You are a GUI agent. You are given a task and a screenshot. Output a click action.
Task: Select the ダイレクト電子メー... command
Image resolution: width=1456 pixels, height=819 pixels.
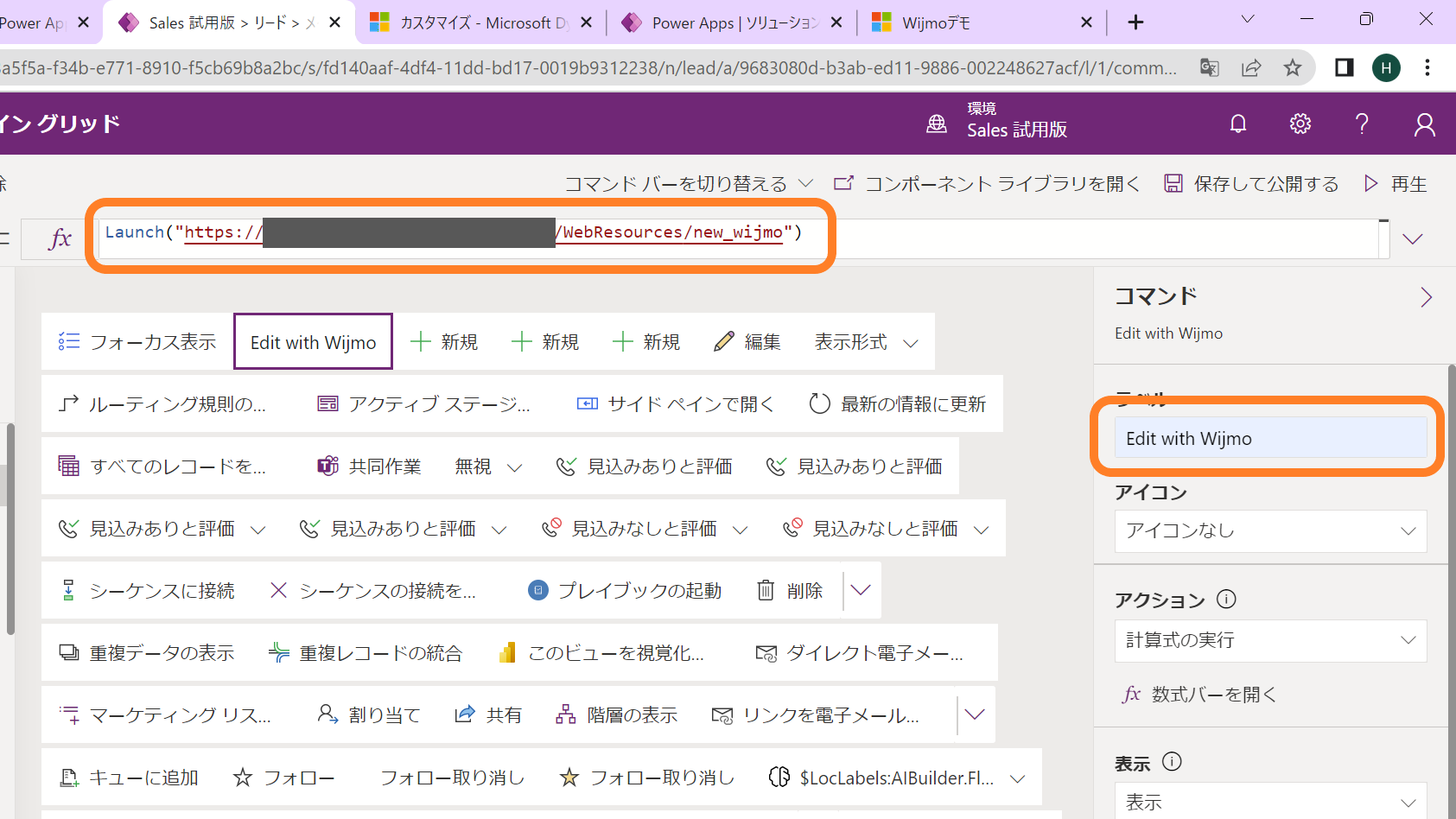pos(859,653)
